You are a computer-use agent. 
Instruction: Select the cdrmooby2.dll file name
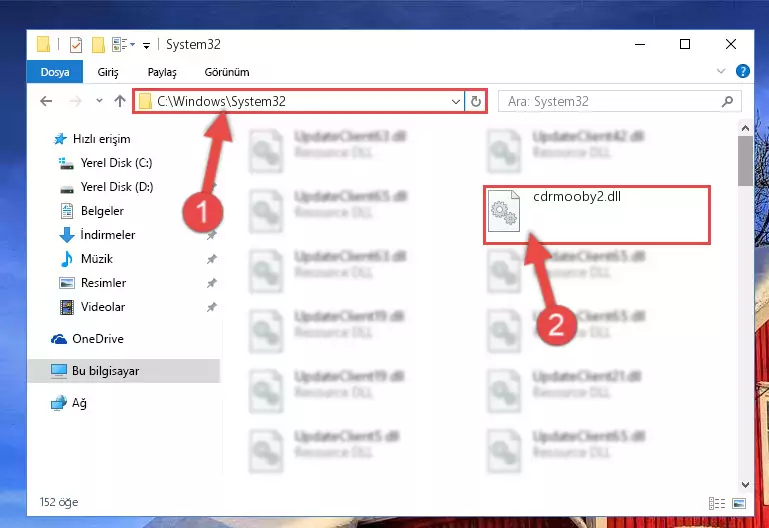click(577, 197)
